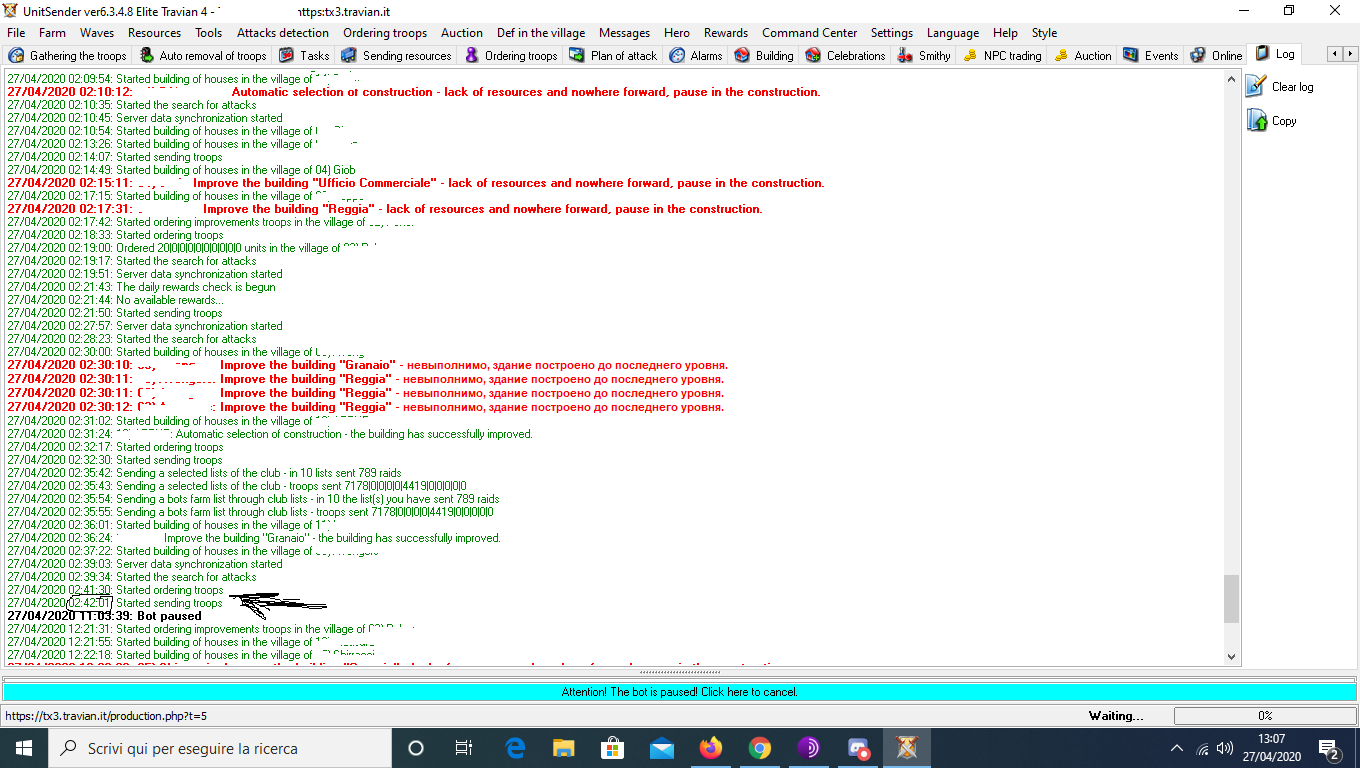Click the Auto removal of troops tab icon
This screenshot has width=1360, height=768.
pos(147,56)
